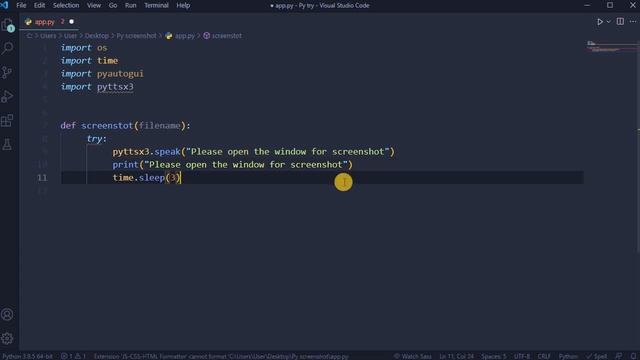The height and width of the screenshot is (360, 640).
Task: Click the underlined pyttsx3 import name
Action: coord(115,87)
